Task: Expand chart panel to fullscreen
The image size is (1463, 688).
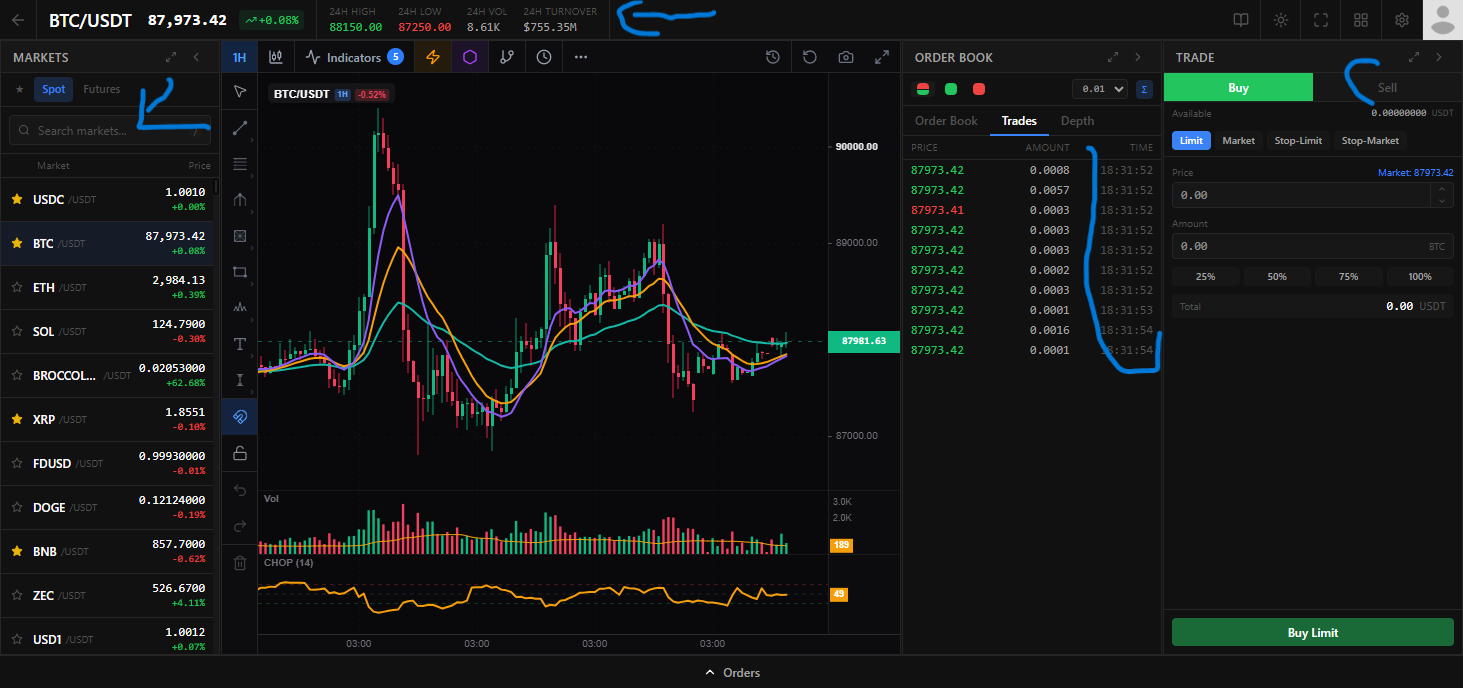Action: [882, 57]
